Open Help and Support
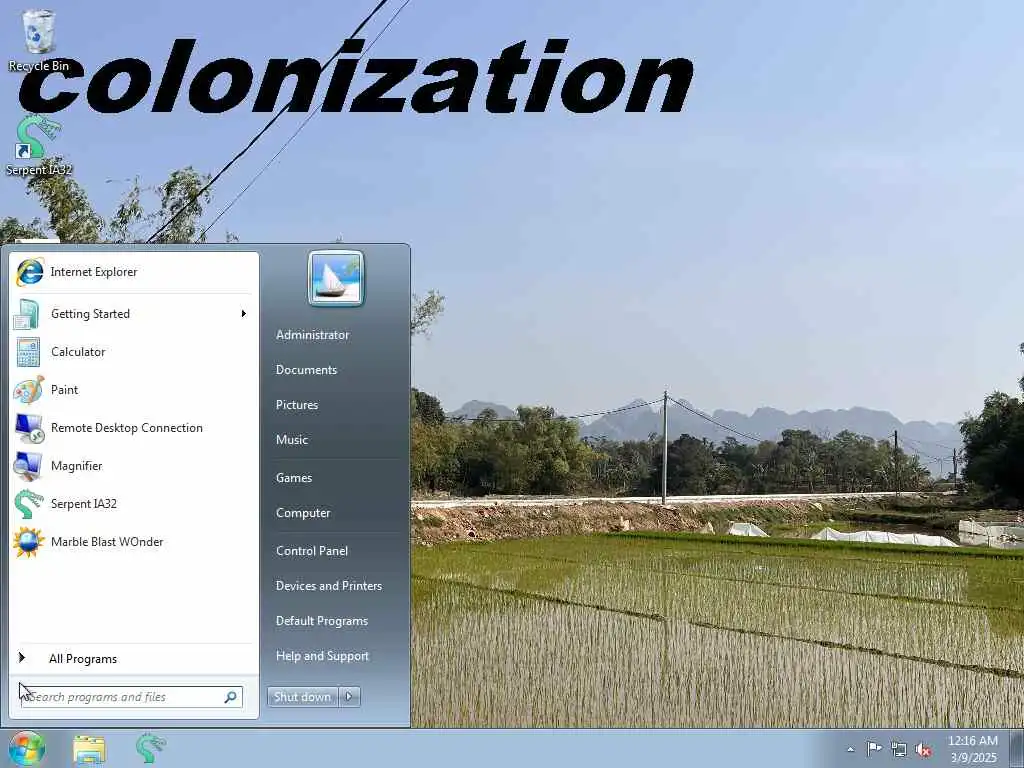Viewport: 1024px width, 768px height. pos(322,656)
